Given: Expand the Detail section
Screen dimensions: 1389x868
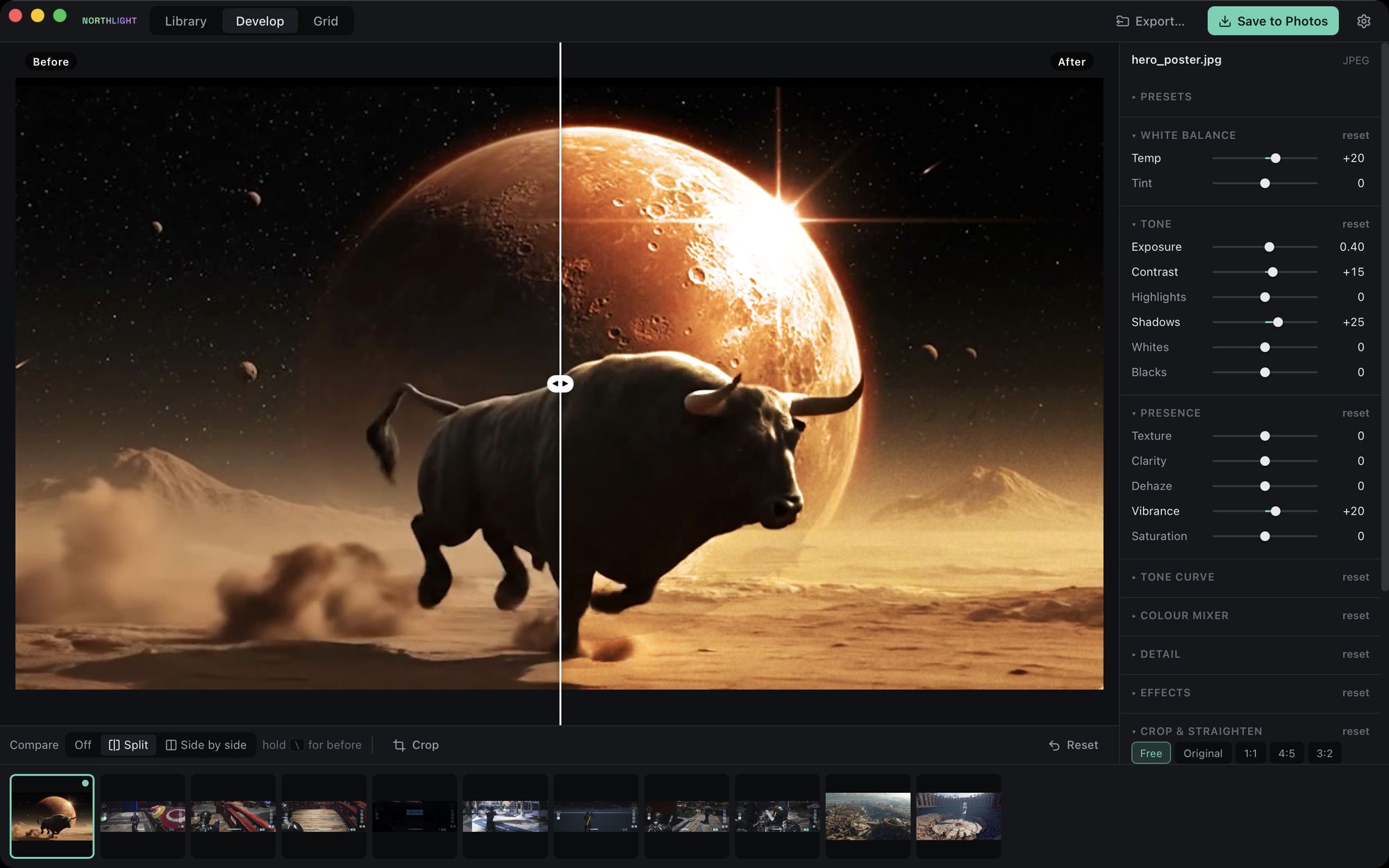Looking at the screenshot, I should coord(1156,654).
